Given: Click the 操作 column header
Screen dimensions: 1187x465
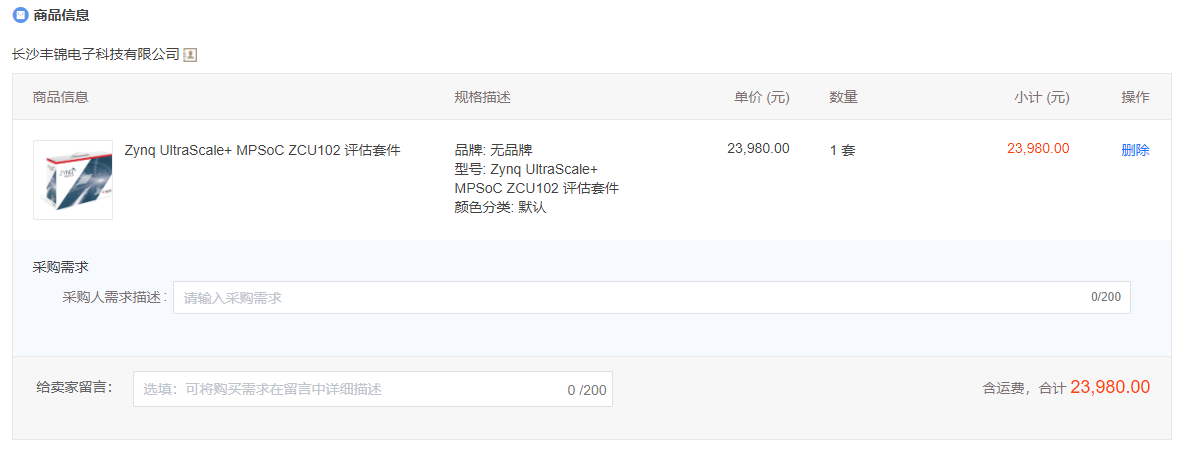Looking at the screenshot, I should click(1136, 97).
